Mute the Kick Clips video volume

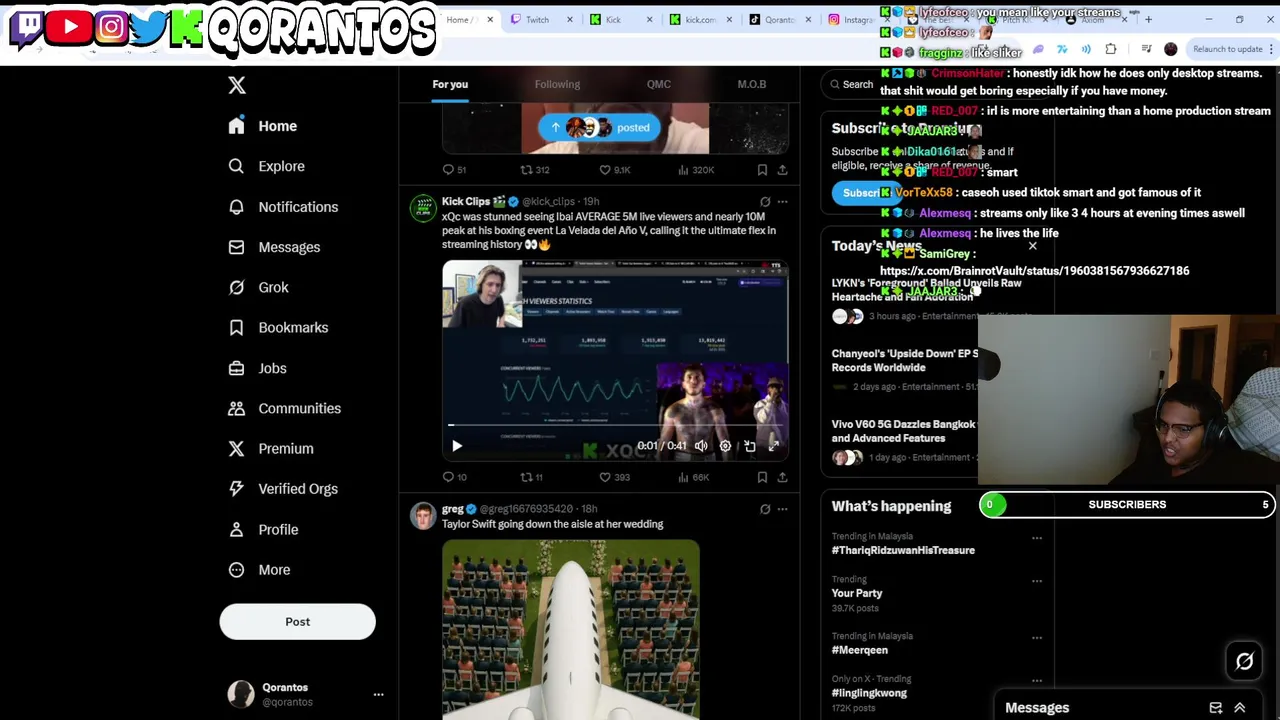(x=701, y=446)
